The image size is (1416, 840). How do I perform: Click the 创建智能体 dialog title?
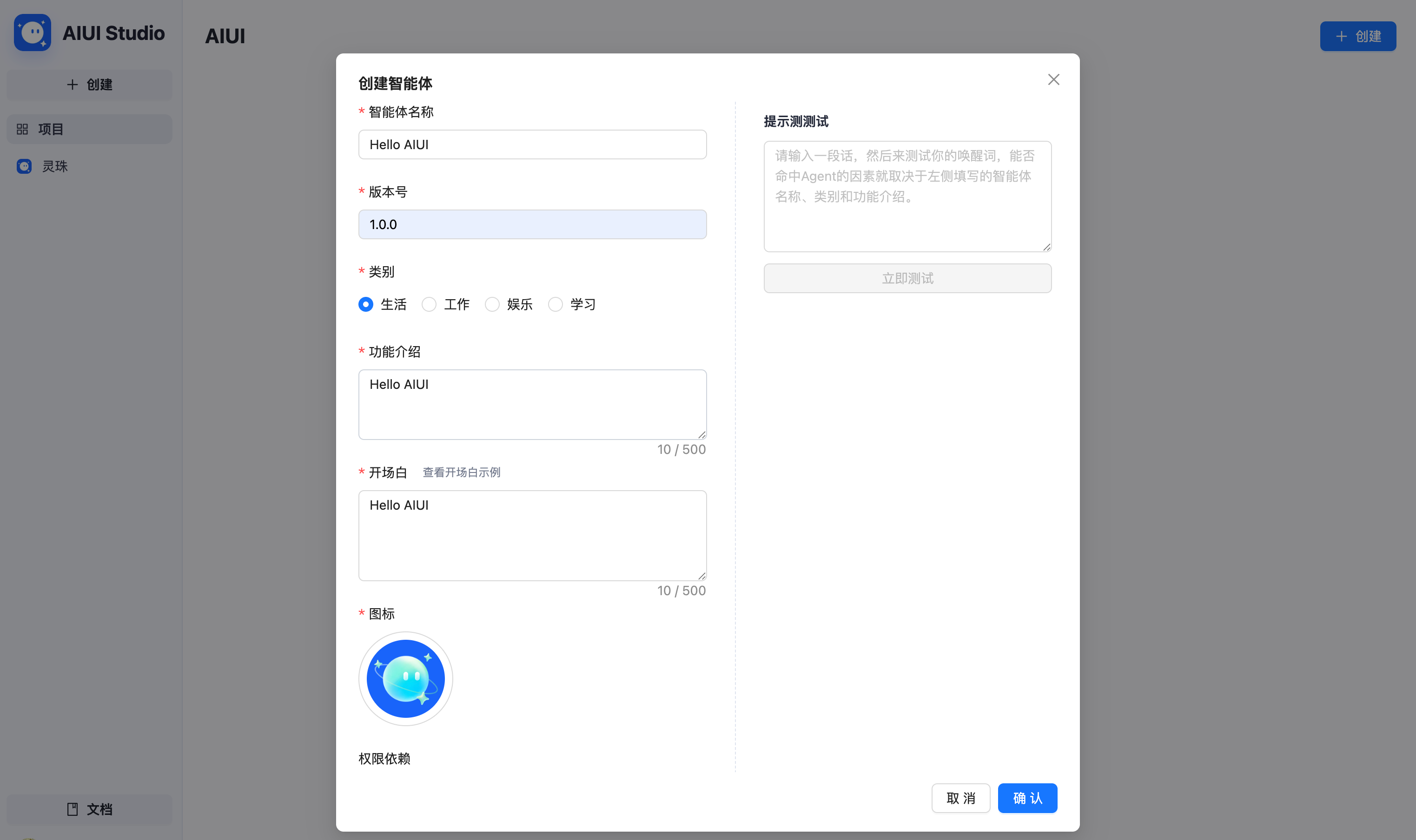point(395,84)
